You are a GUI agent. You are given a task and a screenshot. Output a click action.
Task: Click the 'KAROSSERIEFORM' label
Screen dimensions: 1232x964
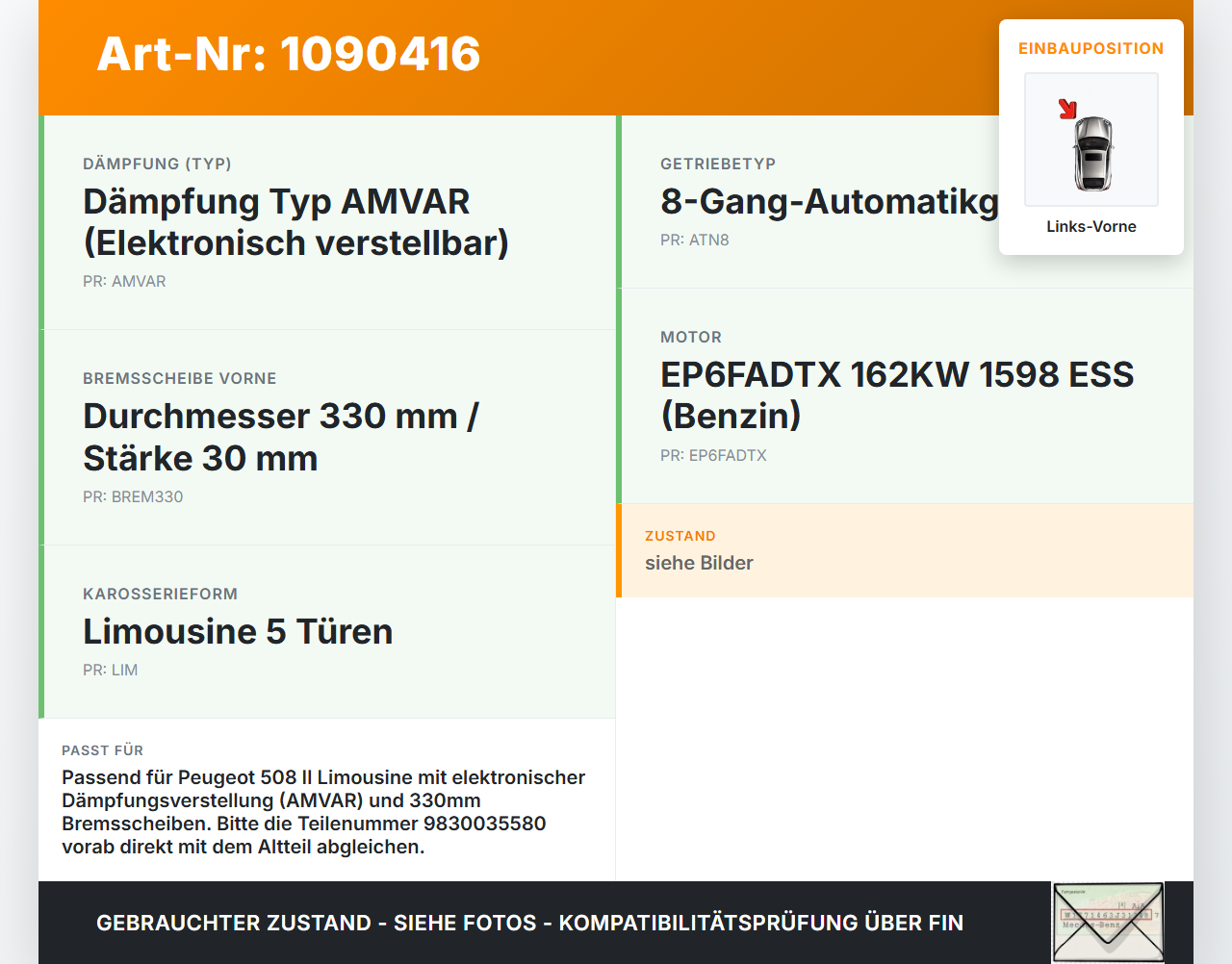160,594
